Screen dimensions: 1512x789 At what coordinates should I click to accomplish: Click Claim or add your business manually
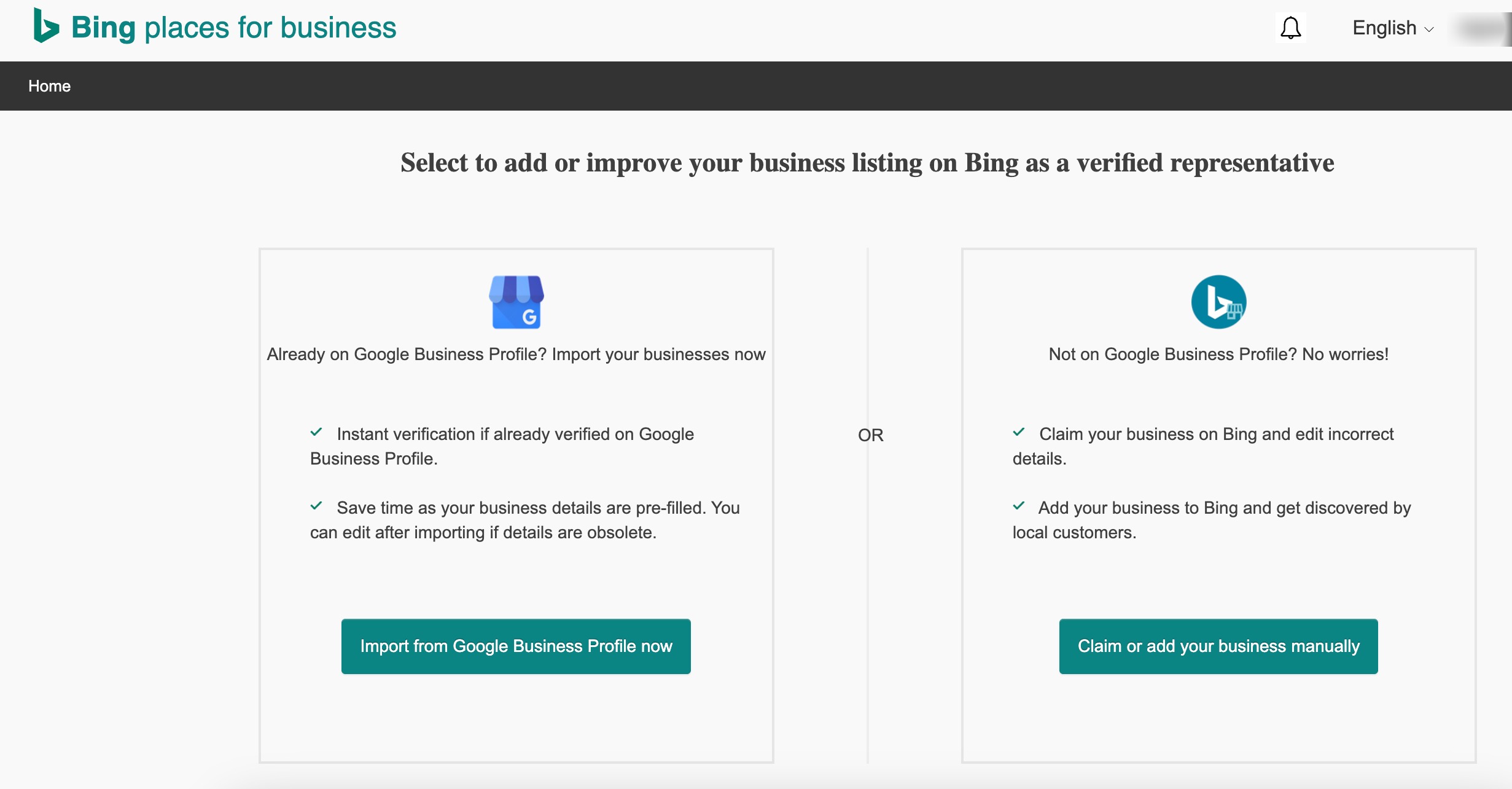tap(1218, 646)
